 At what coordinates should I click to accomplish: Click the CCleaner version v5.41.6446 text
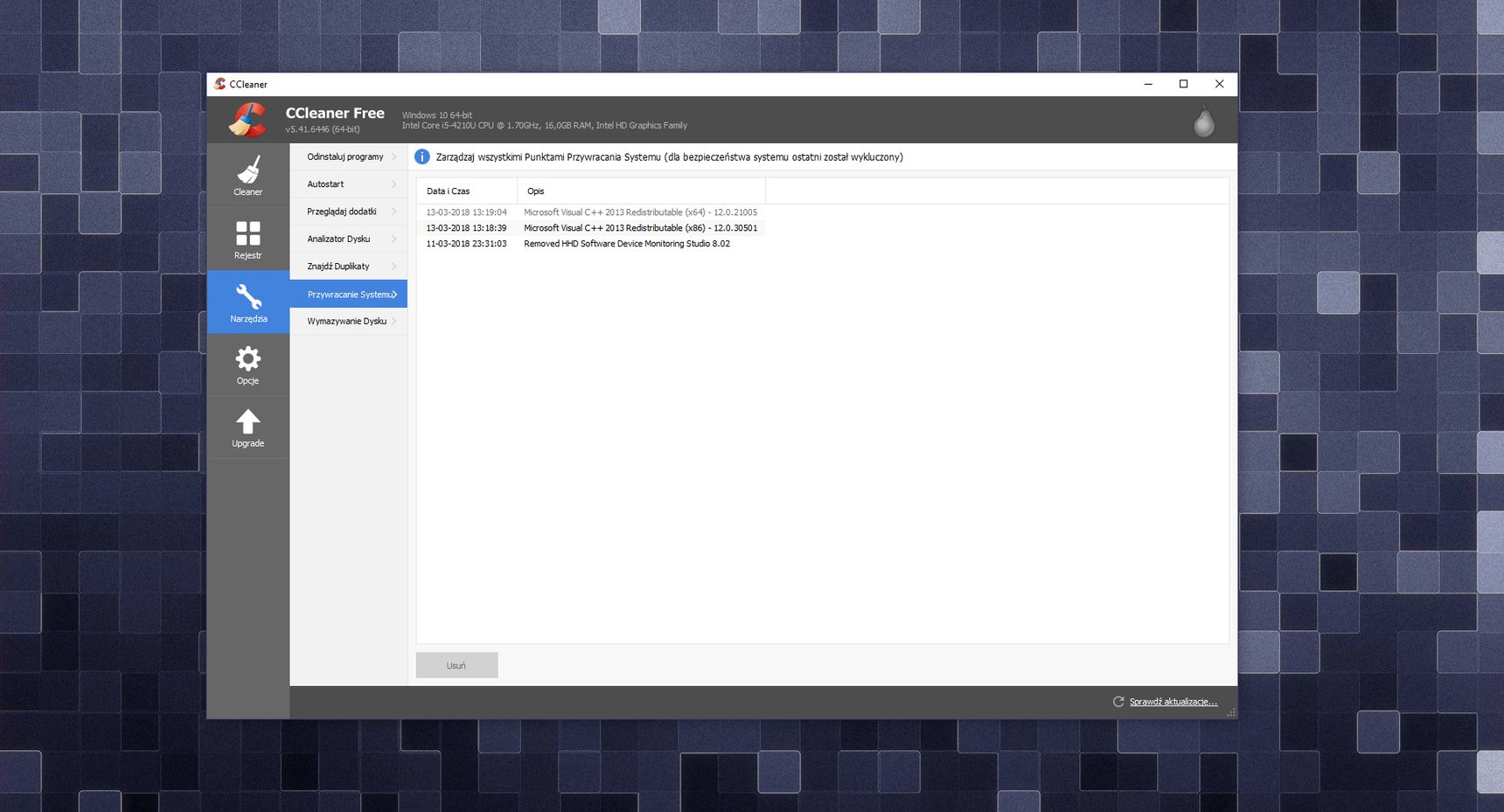tap(323, 129)
